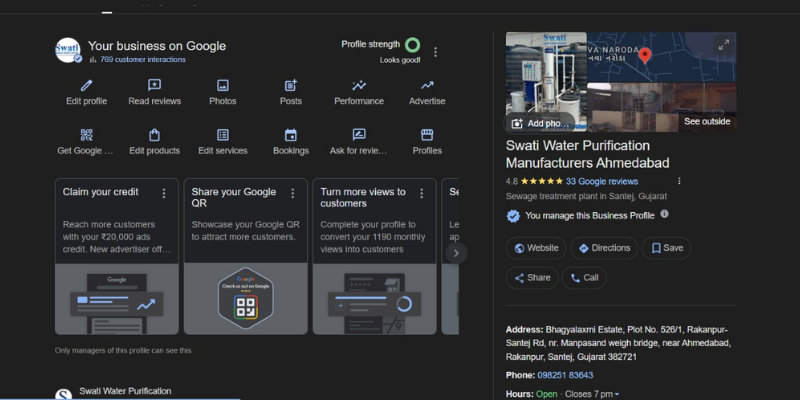Click the Edit profile pencil icon
The height and width of the screenshot is (400, 800).
pyautogui.click(x=86, y=86)
